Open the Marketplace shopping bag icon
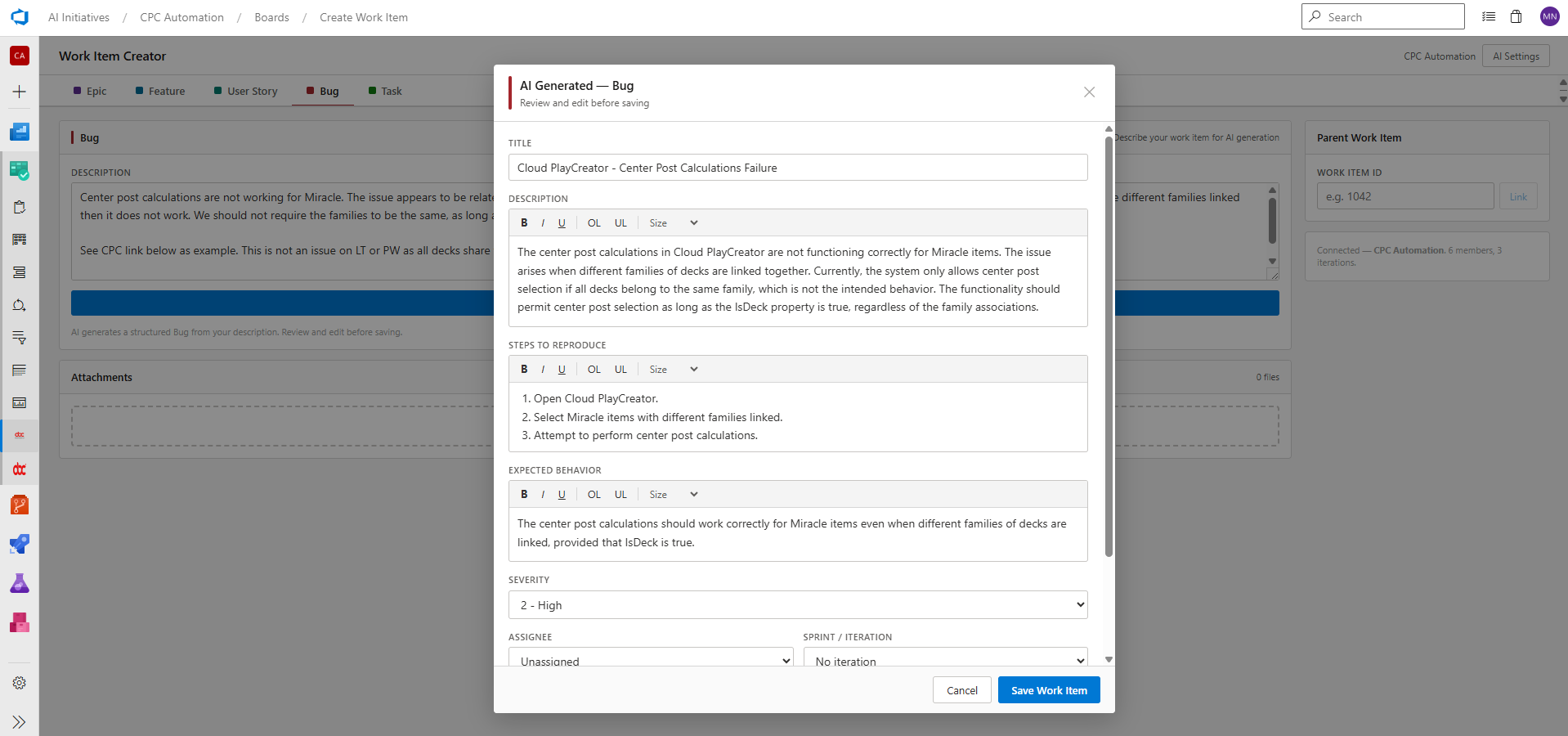This screenshot has width=1568, height=736. click(x=1516, y=16)
